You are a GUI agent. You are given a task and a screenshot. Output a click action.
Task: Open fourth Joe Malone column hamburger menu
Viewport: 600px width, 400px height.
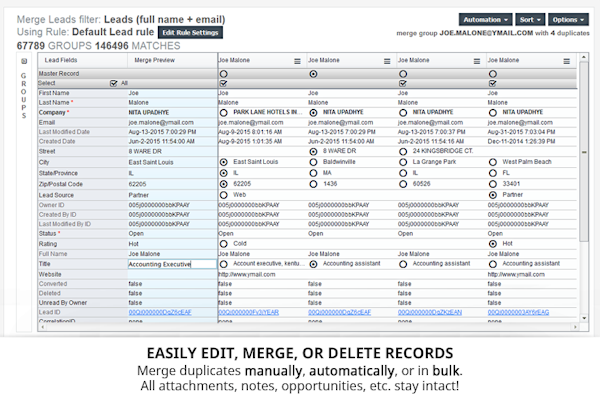(x=566, y=61)
